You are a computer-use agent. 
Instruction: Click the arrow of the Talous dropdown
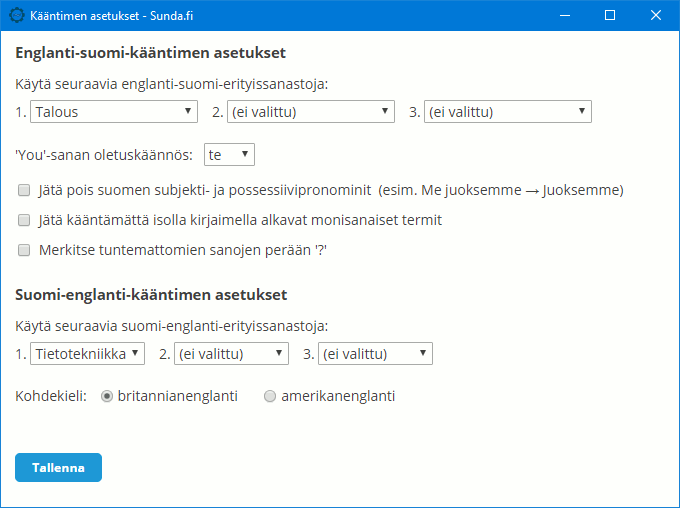pos(188,111)
